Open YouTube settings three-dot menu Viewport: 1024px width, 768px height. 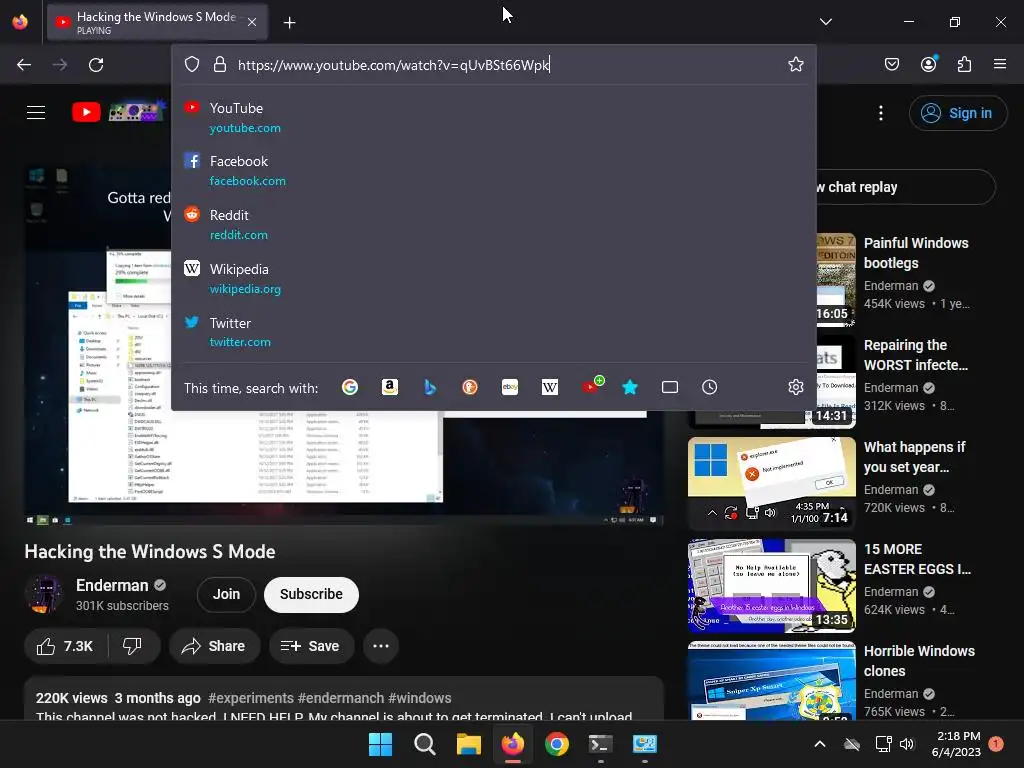pyautogui.click(x=880, y=113)
